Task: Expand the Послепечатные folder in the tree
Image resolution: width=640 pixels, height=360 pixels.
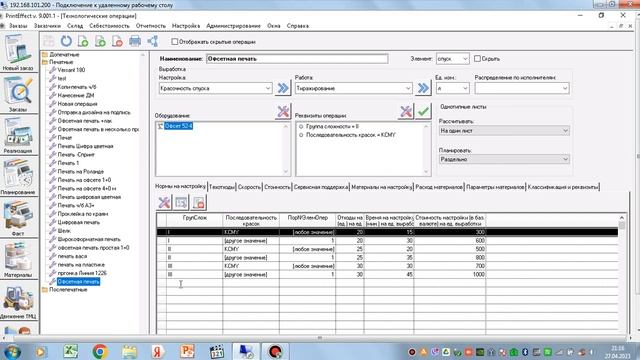Action: click(x=68, y=289)
